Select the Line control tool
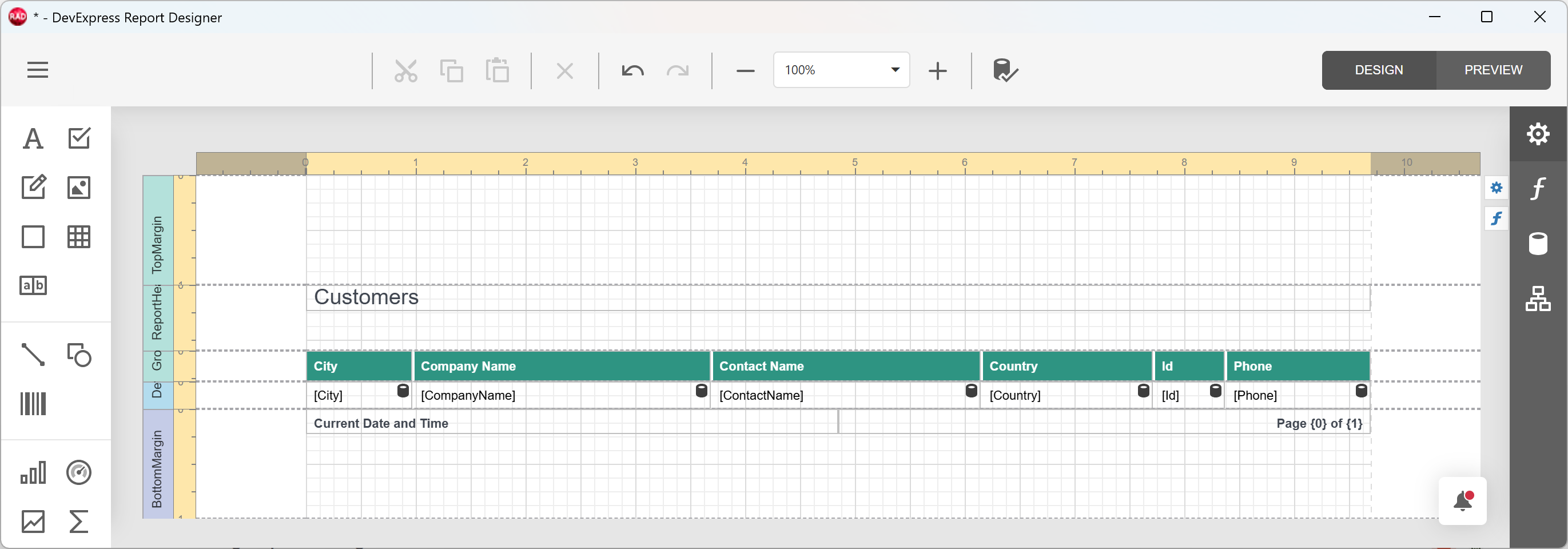This screenshot has height=549, width=1568. click(x=33, y=354)
